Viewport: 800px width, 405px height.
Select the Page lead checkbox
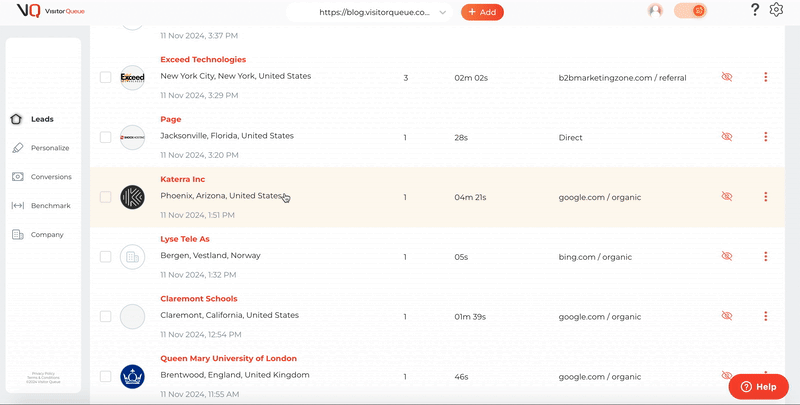(105, 137)
